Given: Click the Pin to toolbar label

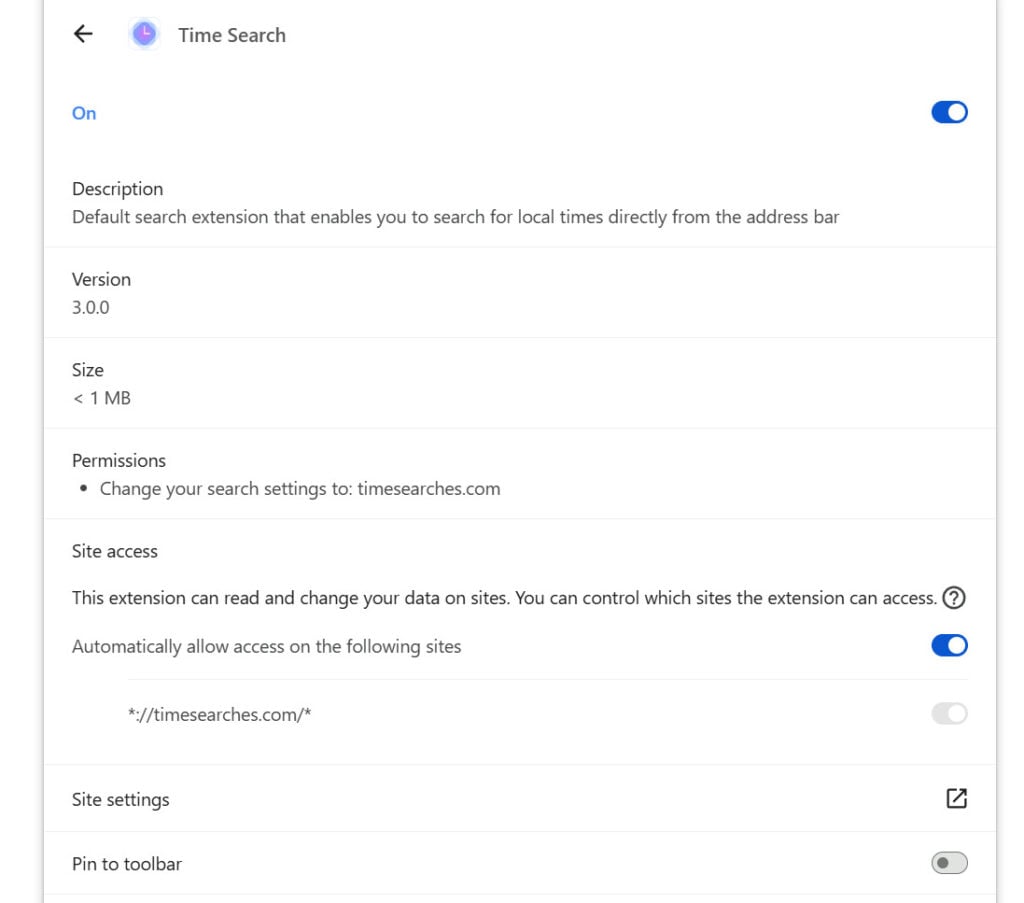Looking at the screenshot, I should 127,863.
